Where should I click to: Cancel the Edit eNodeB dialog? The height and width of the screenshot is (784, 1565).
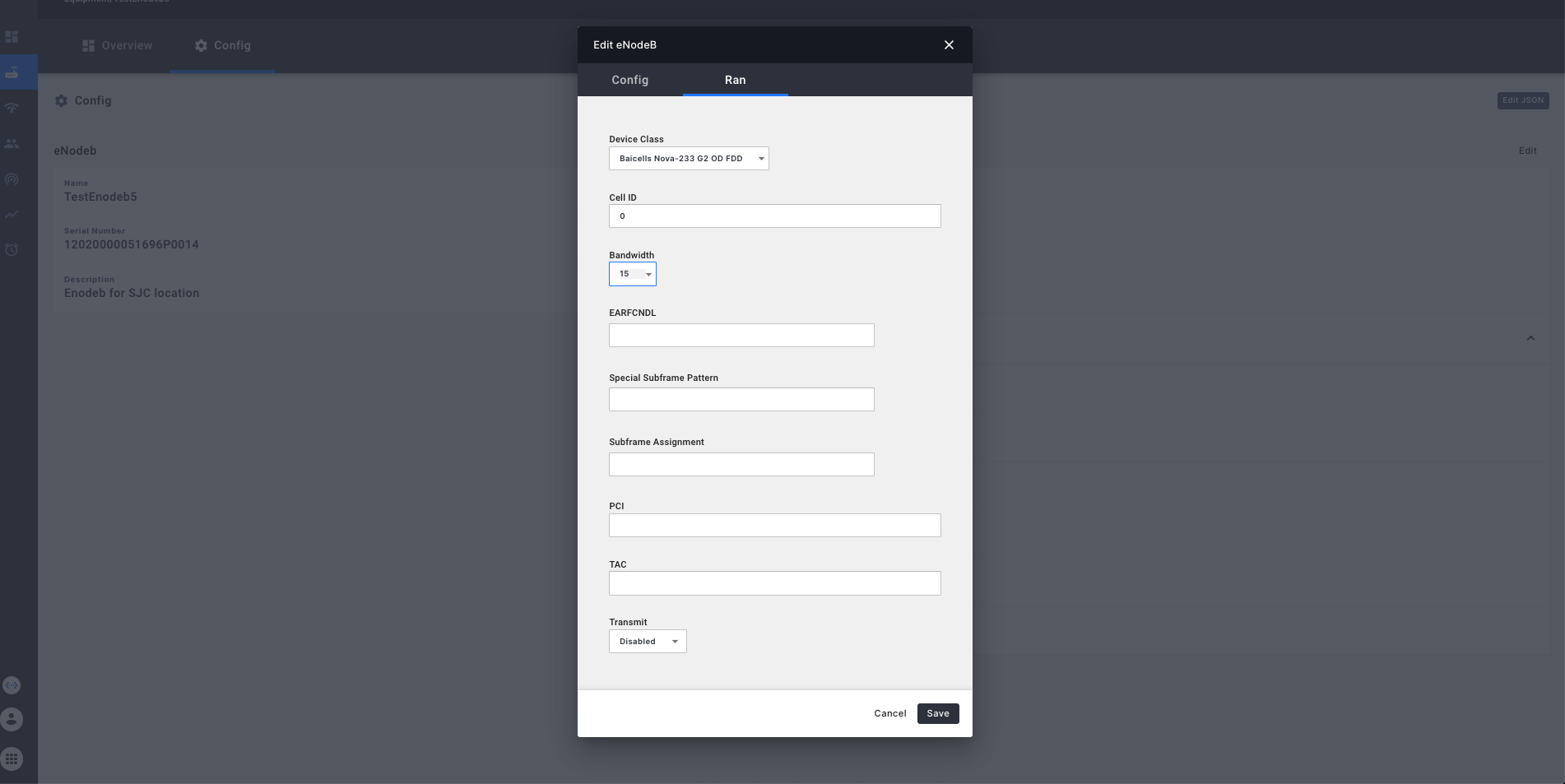889,713
